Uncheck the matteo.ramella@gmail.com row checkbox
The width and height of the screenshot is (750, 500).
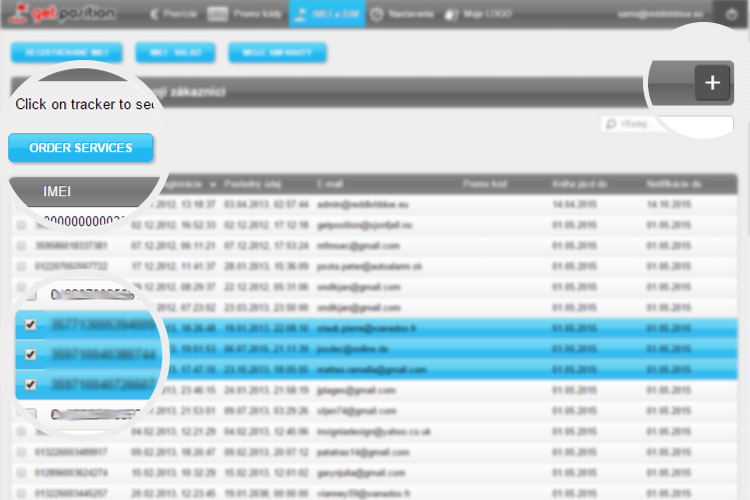31,384
